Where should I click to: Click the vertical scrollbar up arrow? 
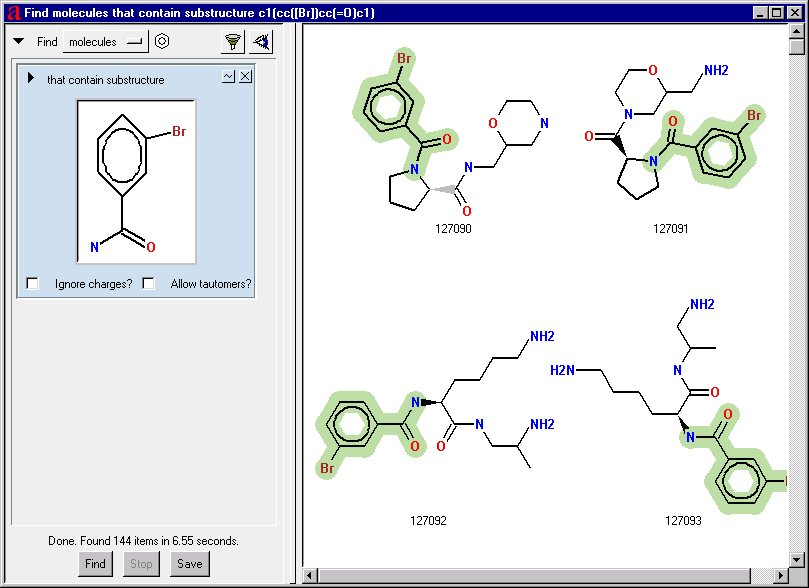[x=797, y=31]
